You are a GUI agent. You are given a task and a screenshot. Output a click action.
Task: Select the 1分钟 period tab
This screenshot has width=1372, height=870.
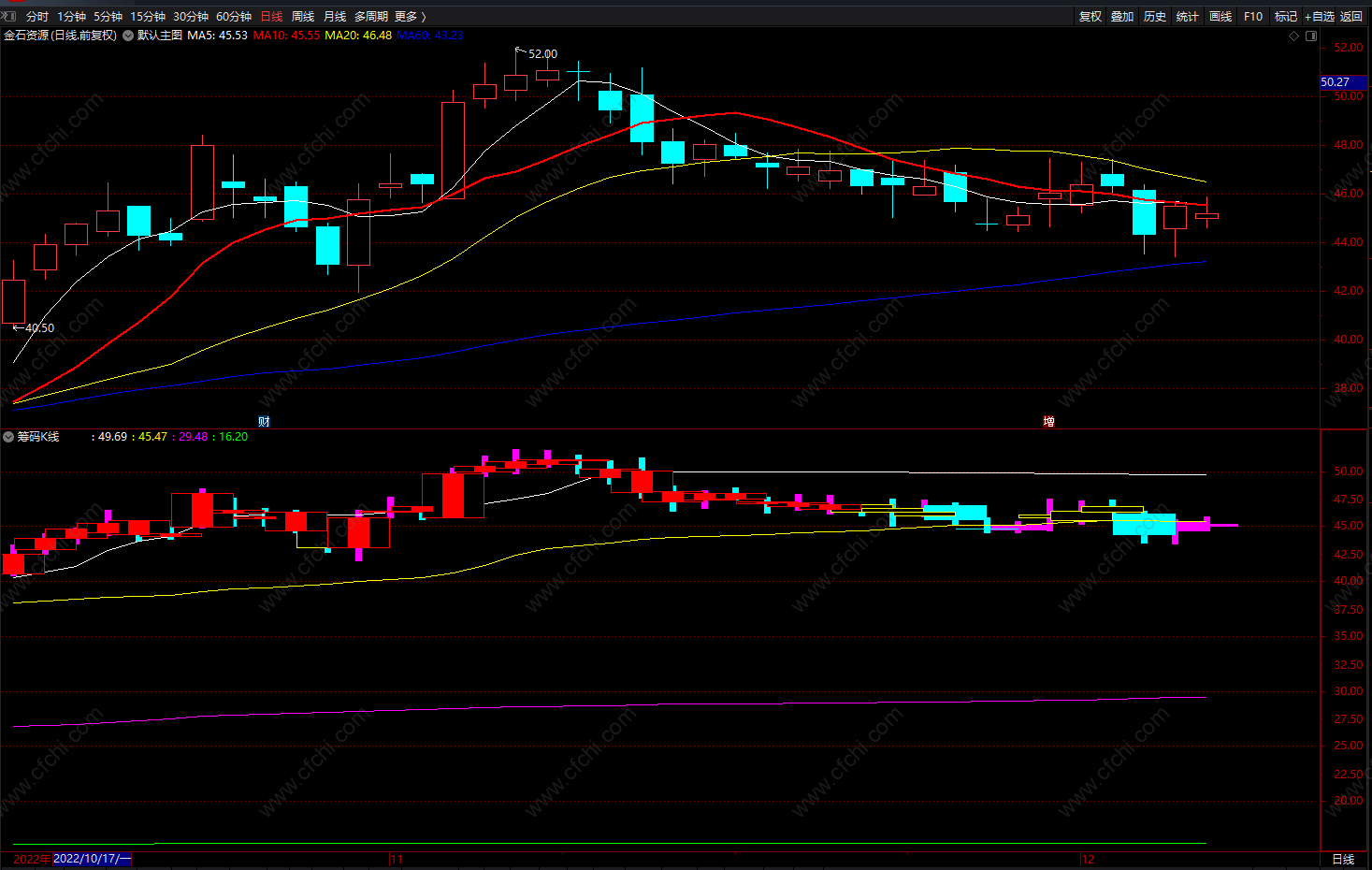pos(71,16)
